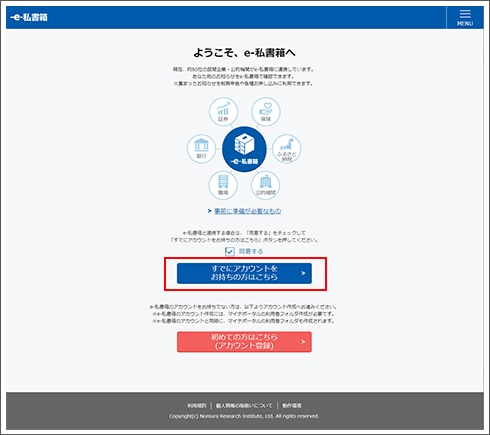Open 利用規約 footer link

(x=197, y=406)
